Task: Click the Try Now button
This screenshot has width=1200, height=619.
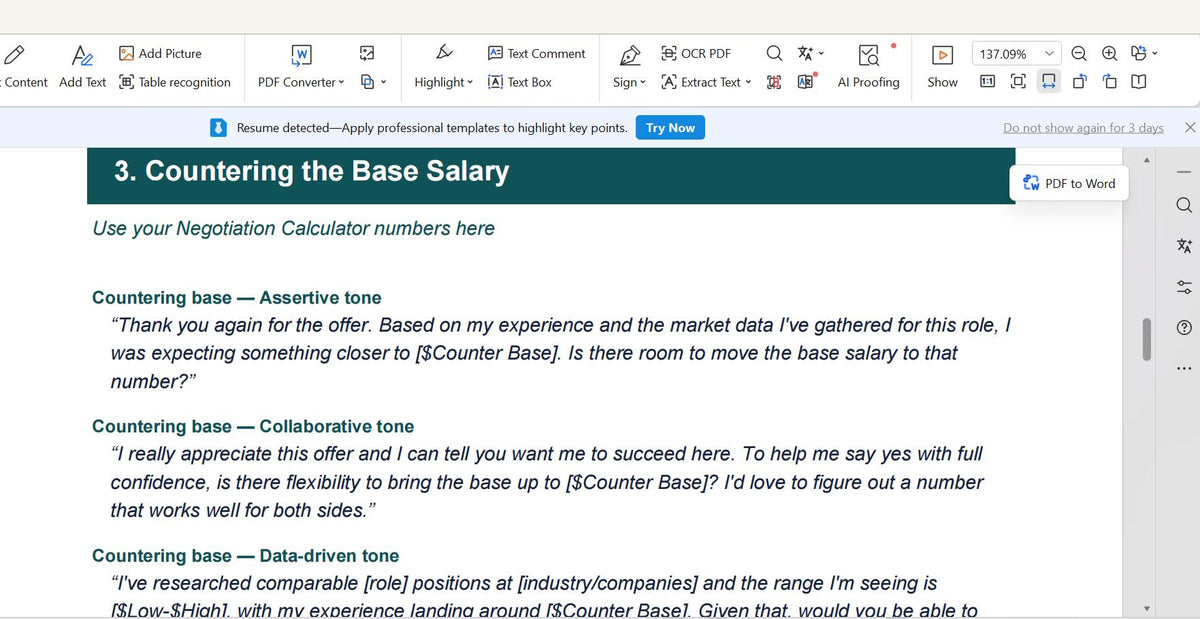Action: tap(670, 128)
